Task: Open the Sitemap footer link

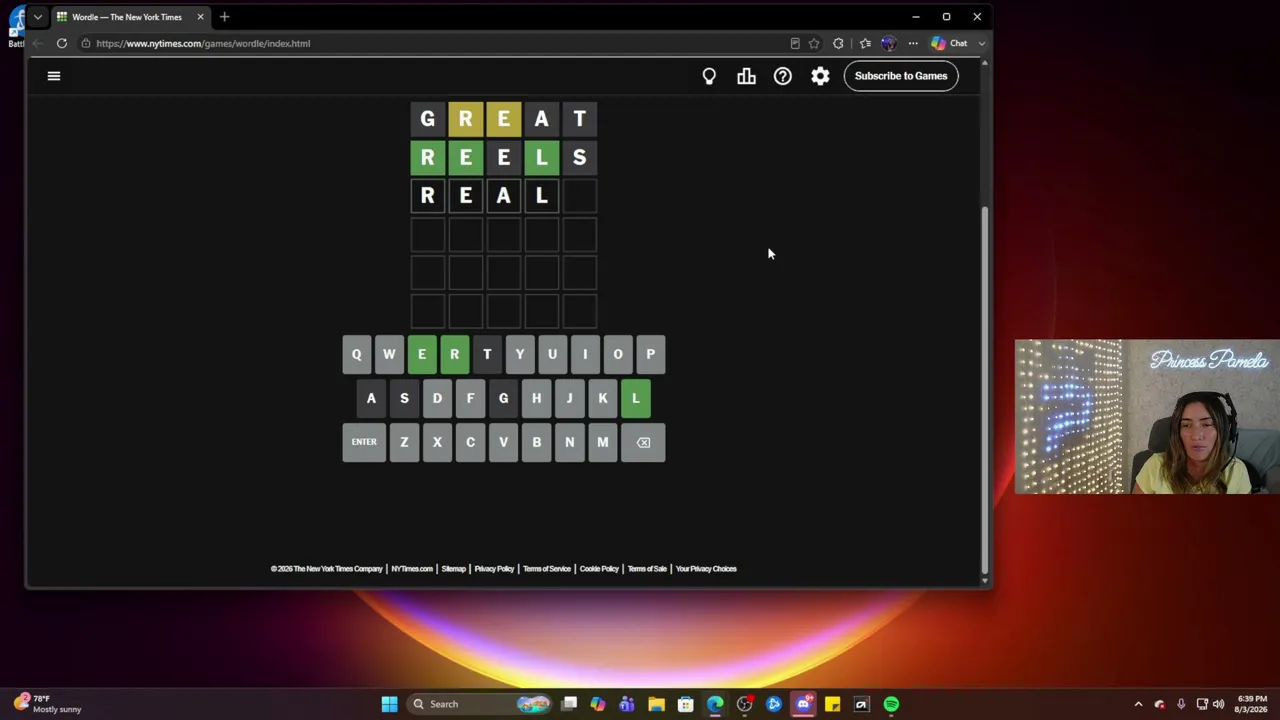Action: (x=454, y=569)
